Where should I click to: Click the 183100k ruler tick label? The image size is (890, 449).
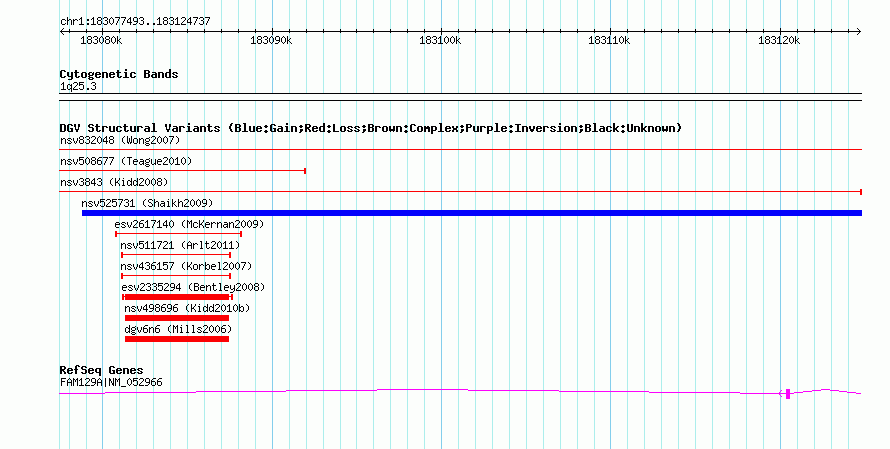[x=440, y=40]
